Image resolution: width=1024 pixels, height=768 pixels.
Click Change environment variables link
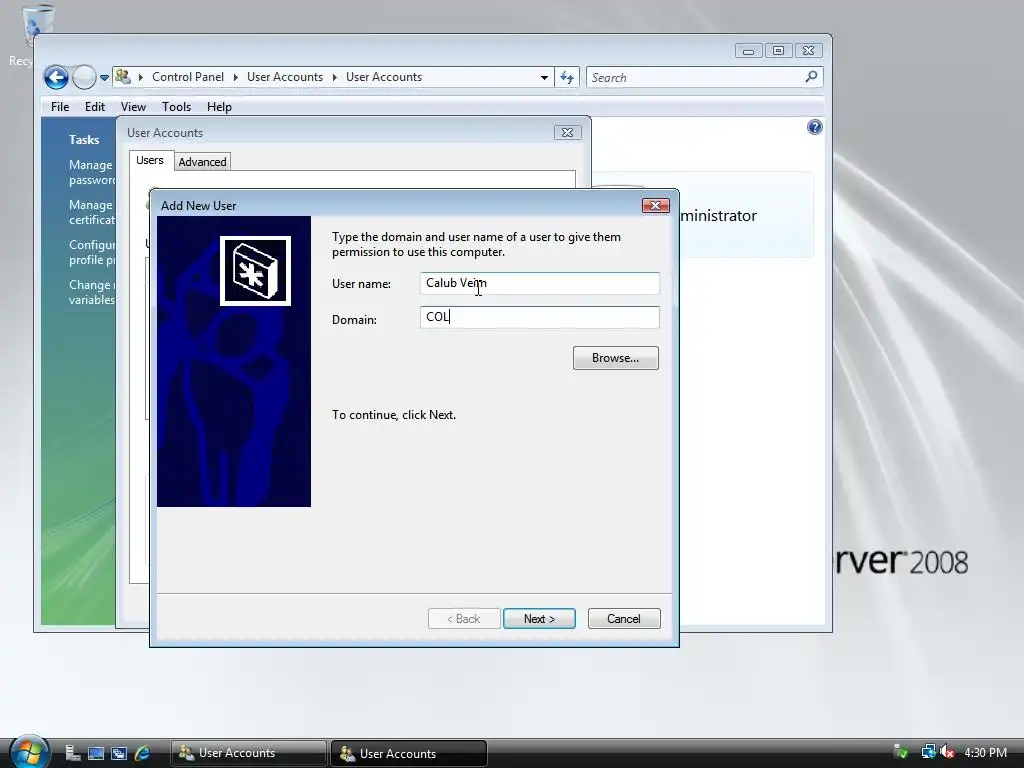pos(92,292)
